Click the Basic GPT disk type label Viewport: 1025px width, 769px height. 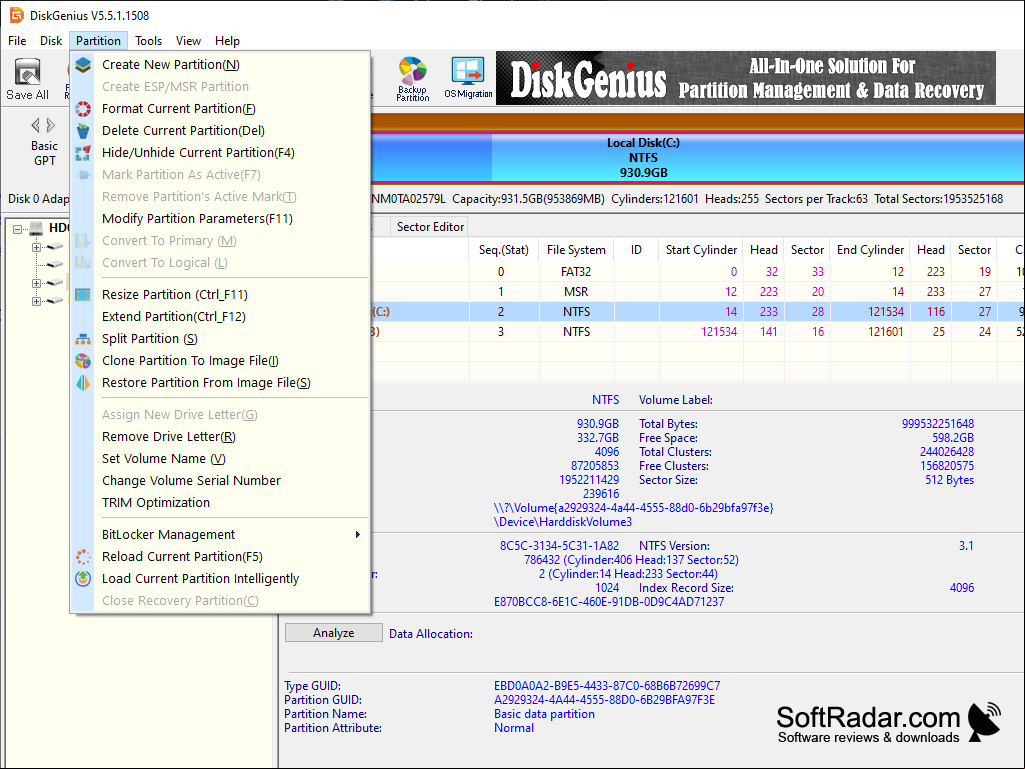[x=44, y=154]
